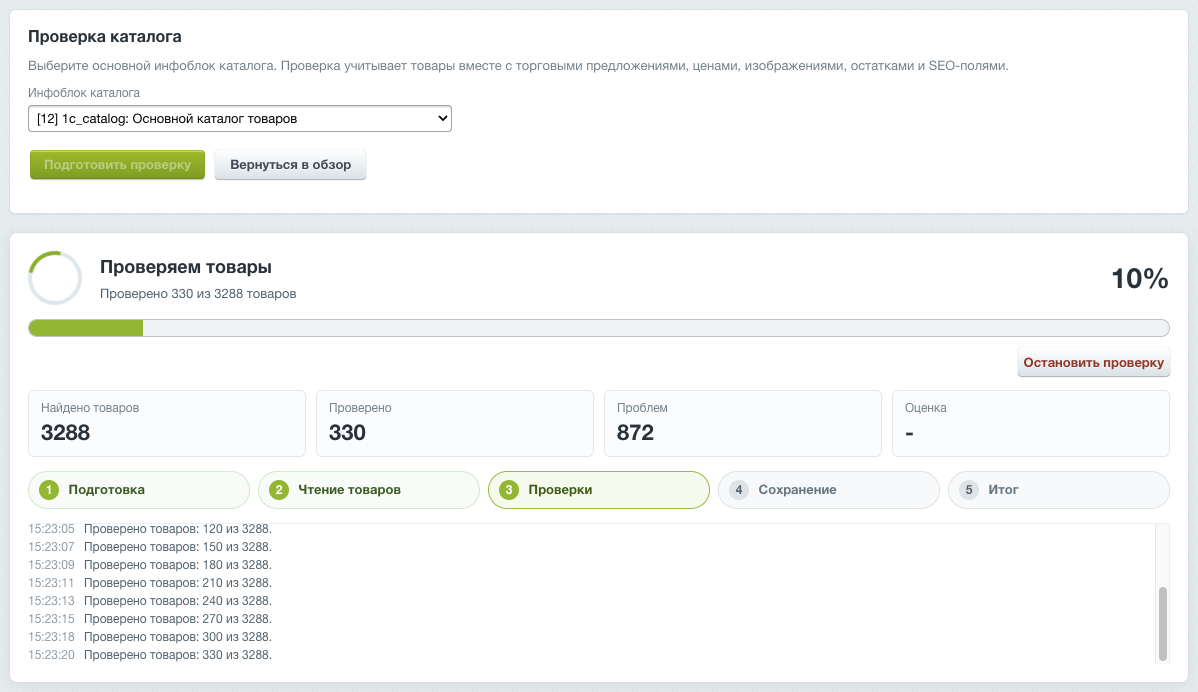Click the Проверяем товары heading
The height and width of the screenshot is (692, 1198).
coord(186,267)
